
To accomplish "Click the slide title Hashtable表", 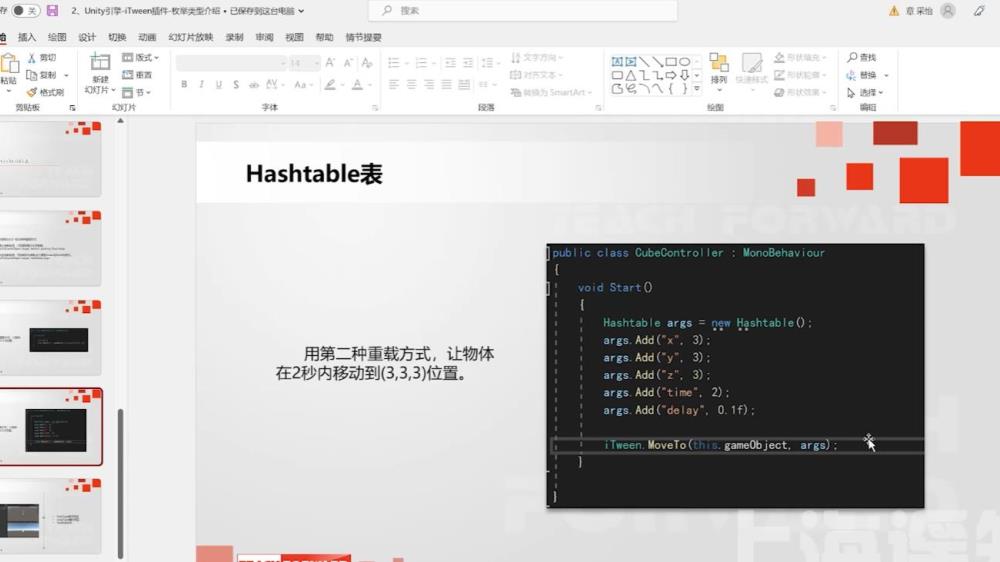I will coord(314,174).
